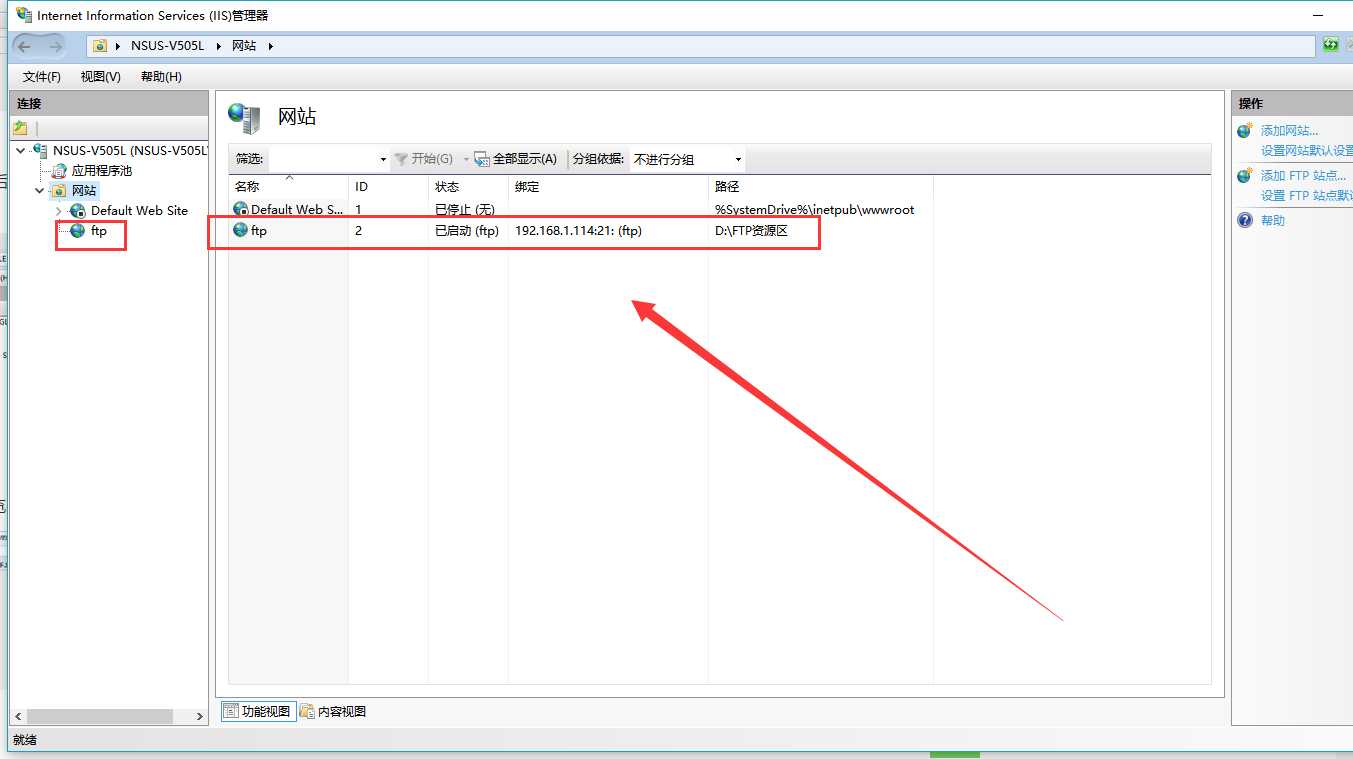The image size is (1353, 759).
Task: Open the 分组依据 grouping dropdown
Action: click(x=738, y=160)
